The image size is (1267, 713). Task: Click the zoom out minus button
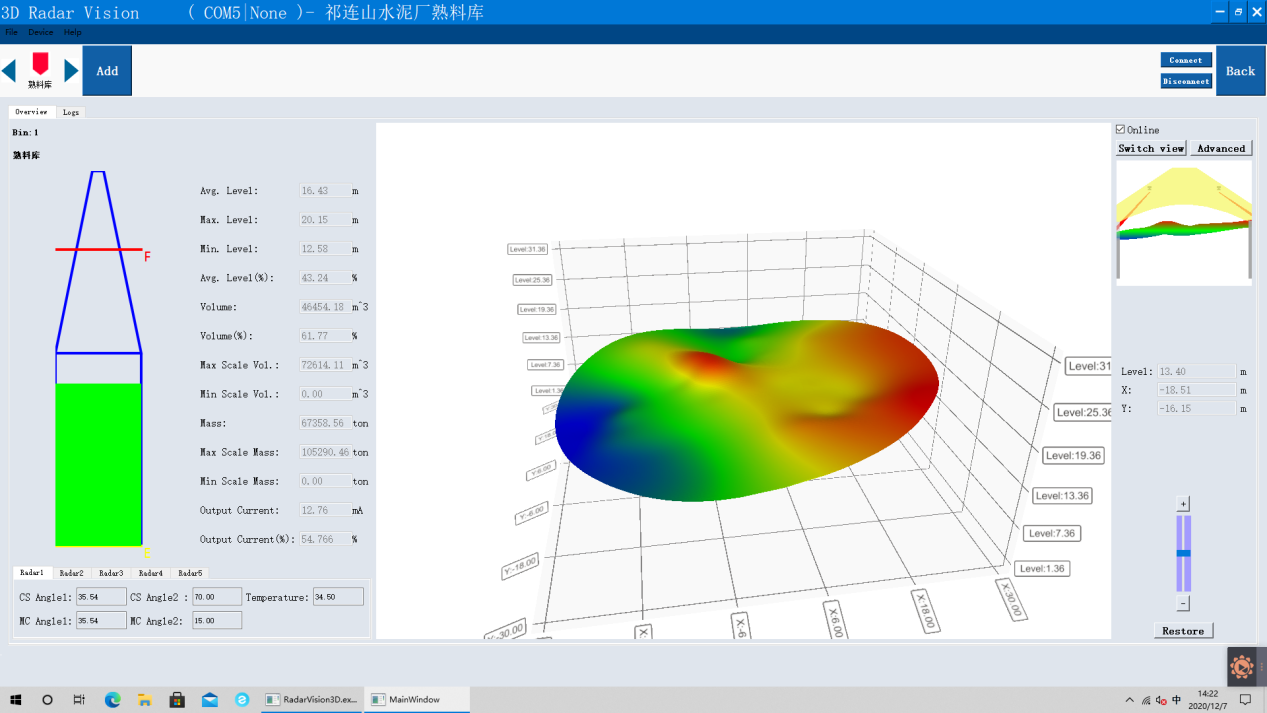tap(1183, 604)
